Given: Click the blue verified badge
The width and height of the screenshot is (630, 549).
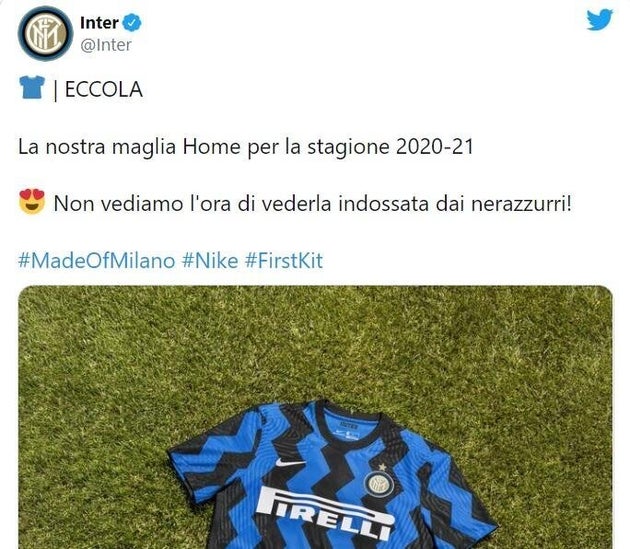Looking at the screenshot, I should (132, 23).
